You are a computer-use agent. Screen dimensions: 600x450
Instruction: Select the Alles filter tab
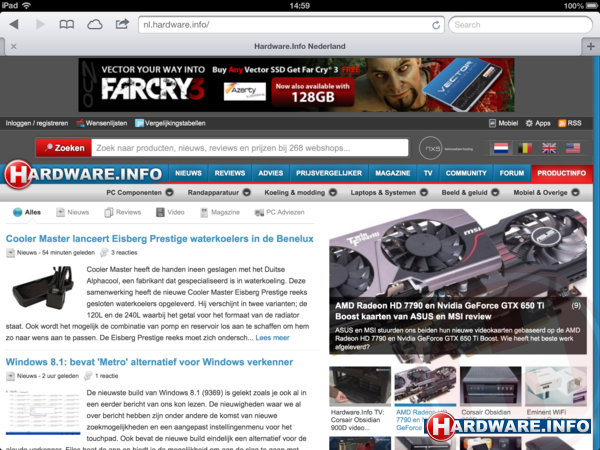point(27,212)
